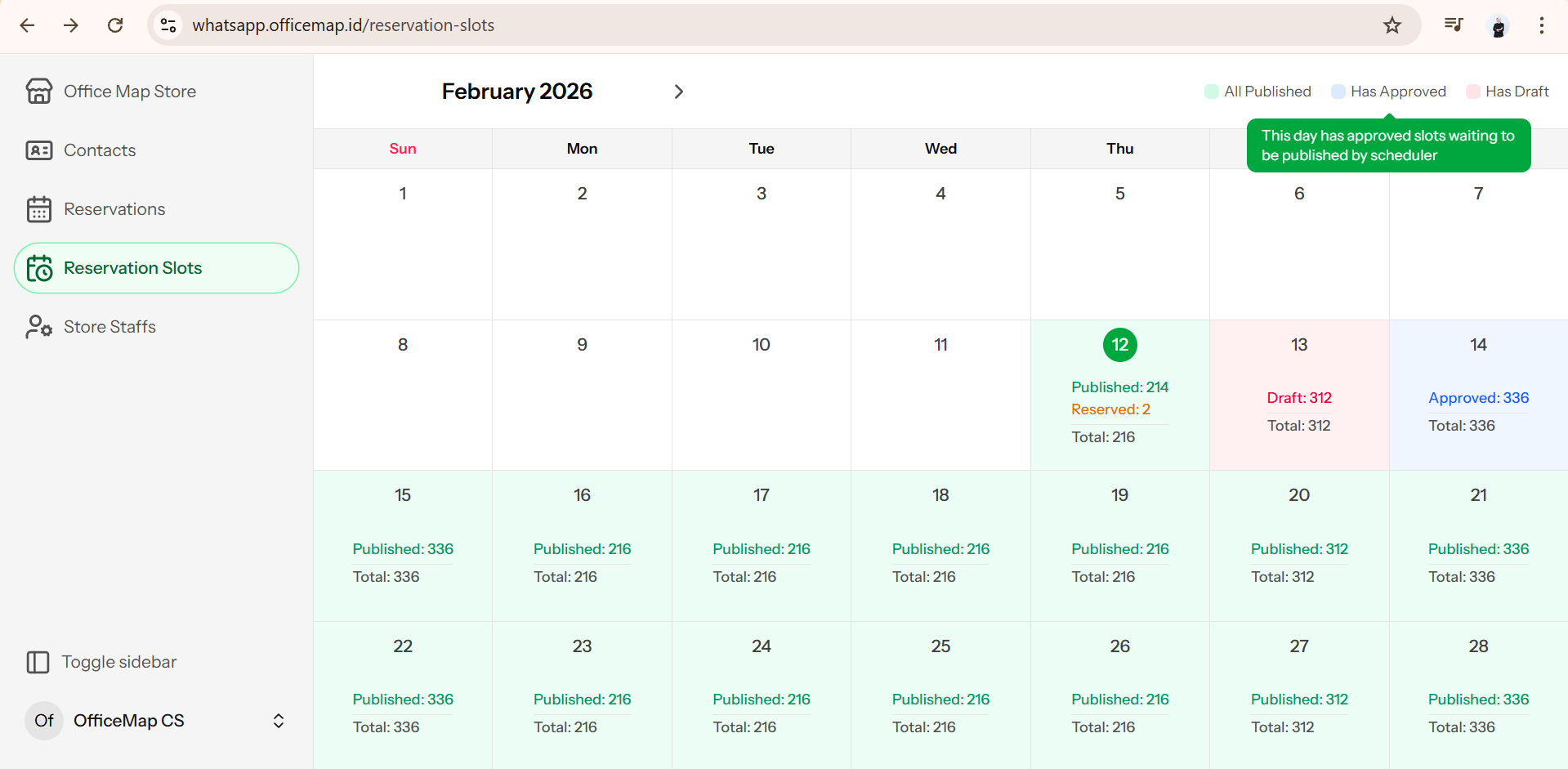
Task: Open Contacts via its card icon
Action: (38, 150)
